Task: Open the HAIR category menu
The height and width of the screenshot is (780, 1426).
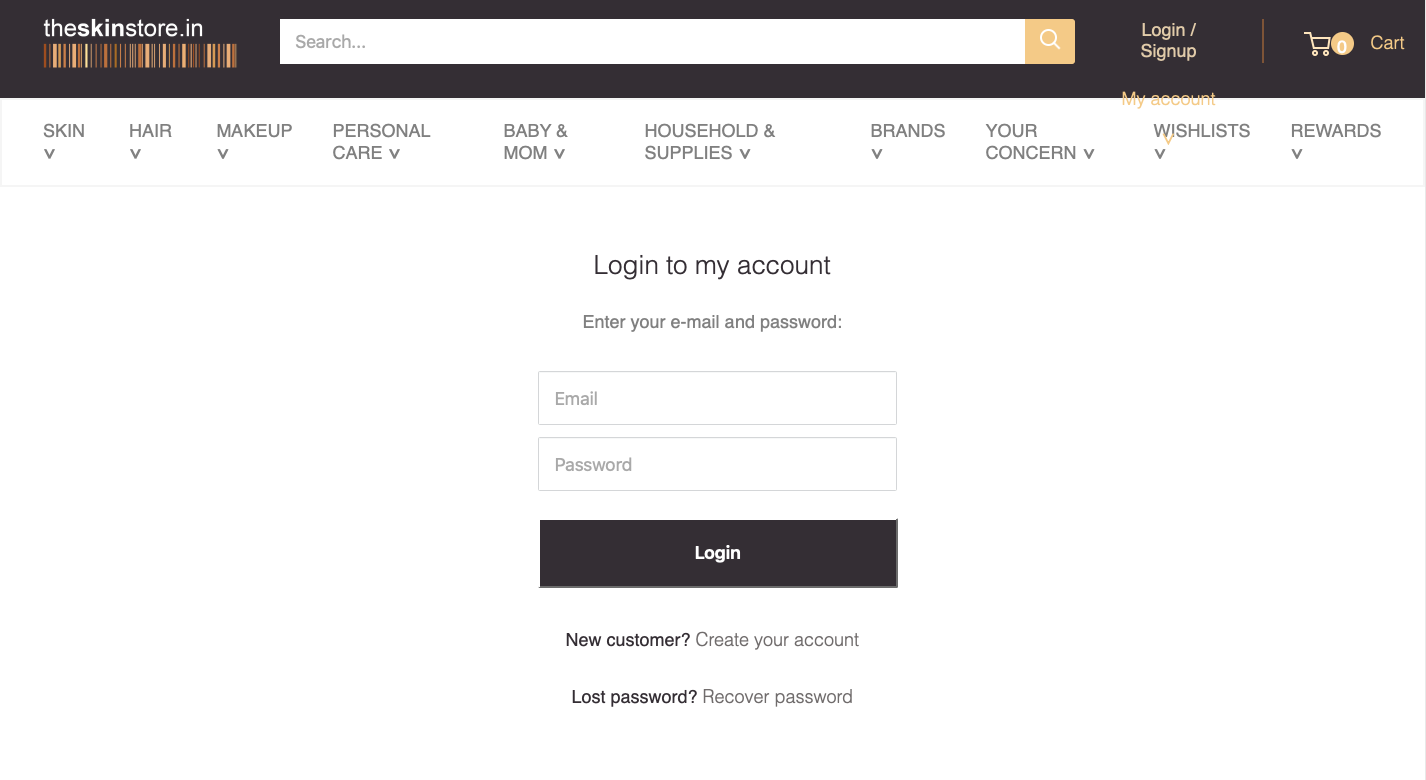Action: 150,141
